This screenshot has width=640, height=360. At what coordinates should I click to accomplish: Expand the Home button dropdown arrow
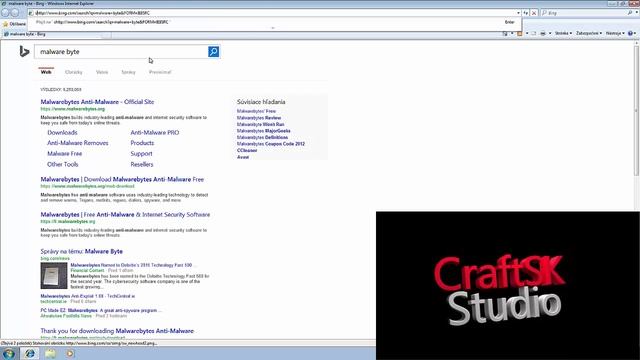point(512,33)
